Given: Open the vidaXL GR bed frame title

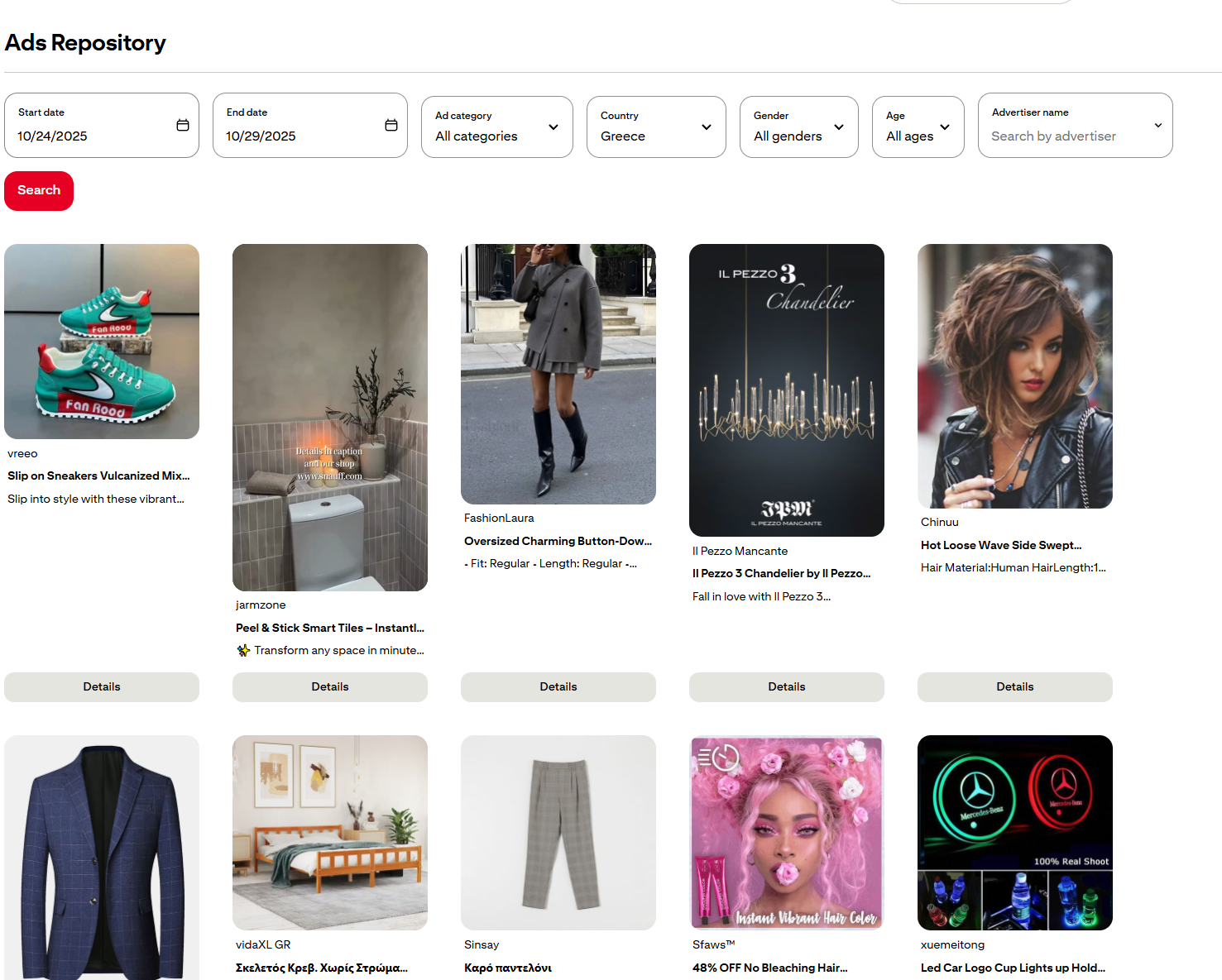Looking at the screenshot, I should point(322,968).
